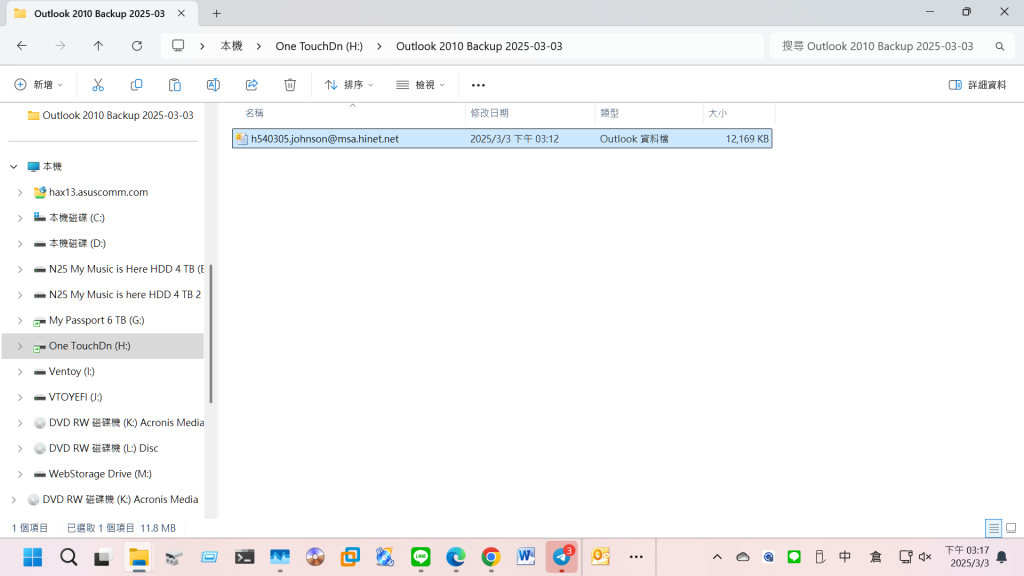Screen dimensions: 1024x576
Task: Go up one folder level
Action: (x=98, y=46)
